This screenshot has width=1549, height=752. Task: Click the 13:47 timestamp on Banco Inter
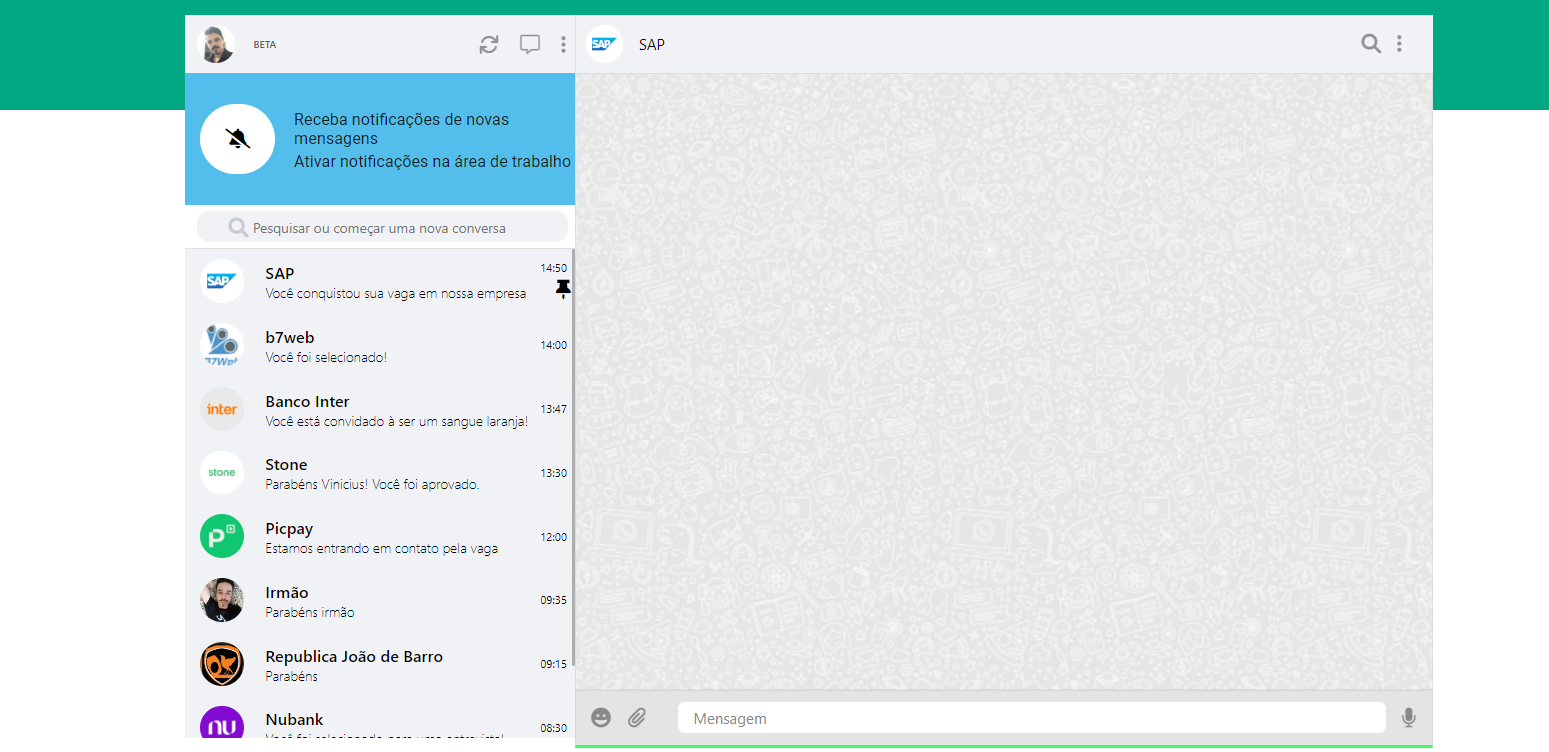click(x=554, y=409)
